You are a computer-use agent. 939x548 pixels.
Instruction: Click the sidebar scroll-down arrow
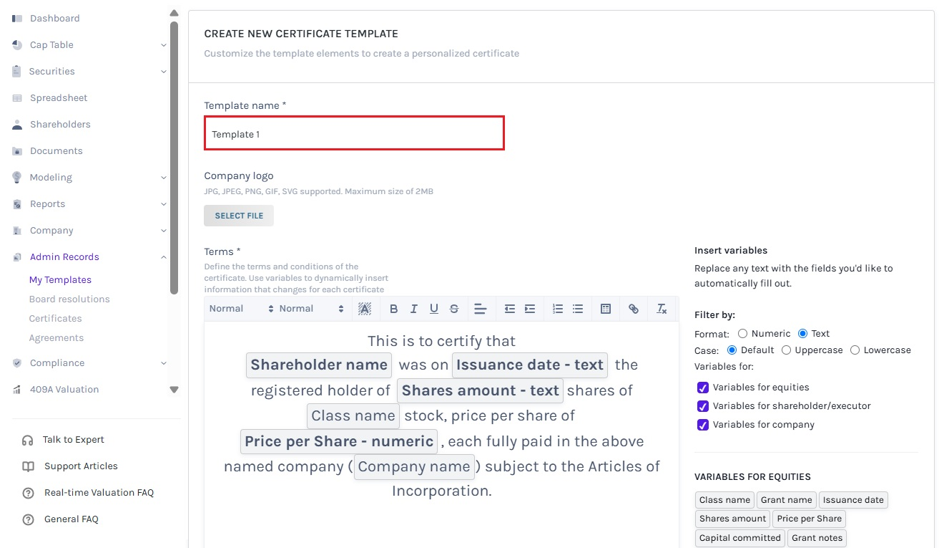174,390
